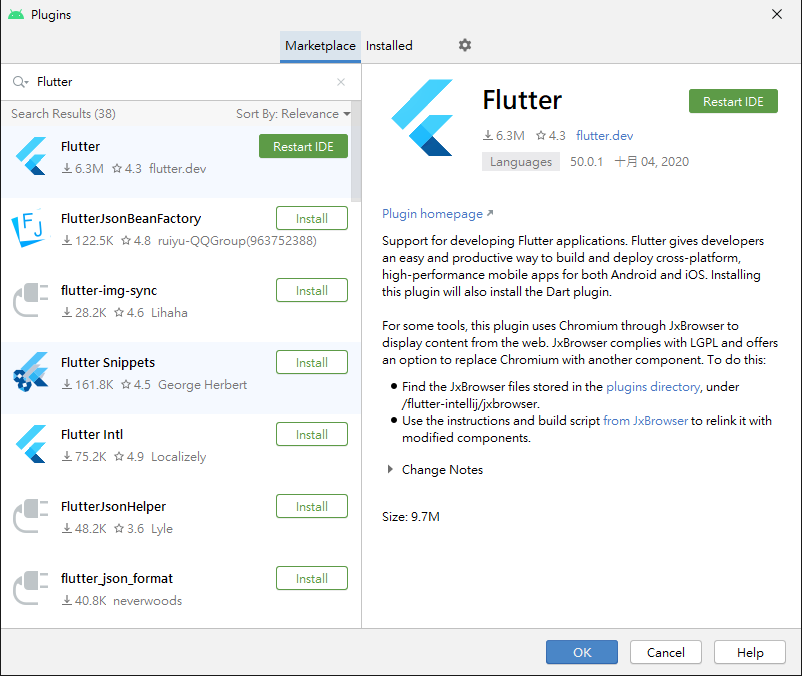
Task: Click the large Flutter logo in details
Action: (422, 118)
